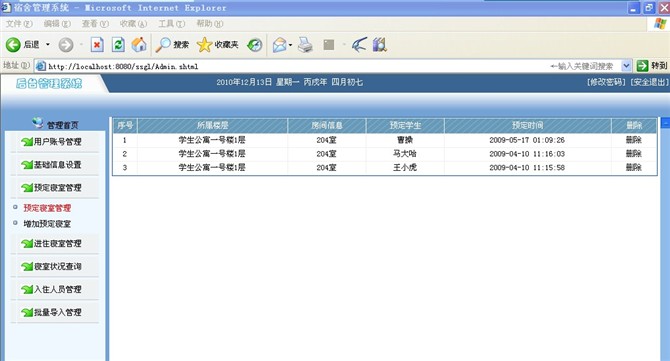
Task: Open the 查看(V) menu
Action: coord(95,24)
